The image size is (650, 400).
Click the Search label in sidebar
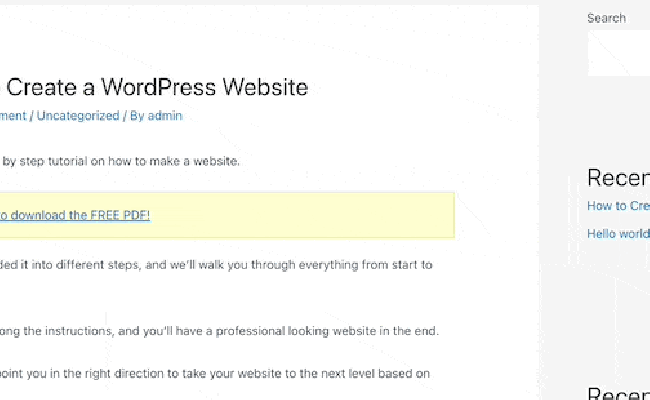coord(606,18)
